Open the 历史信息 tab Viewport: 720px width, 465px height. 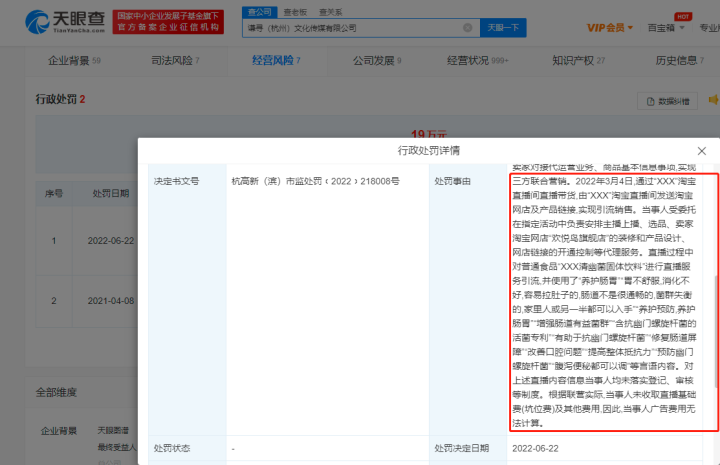pos(679,61)
